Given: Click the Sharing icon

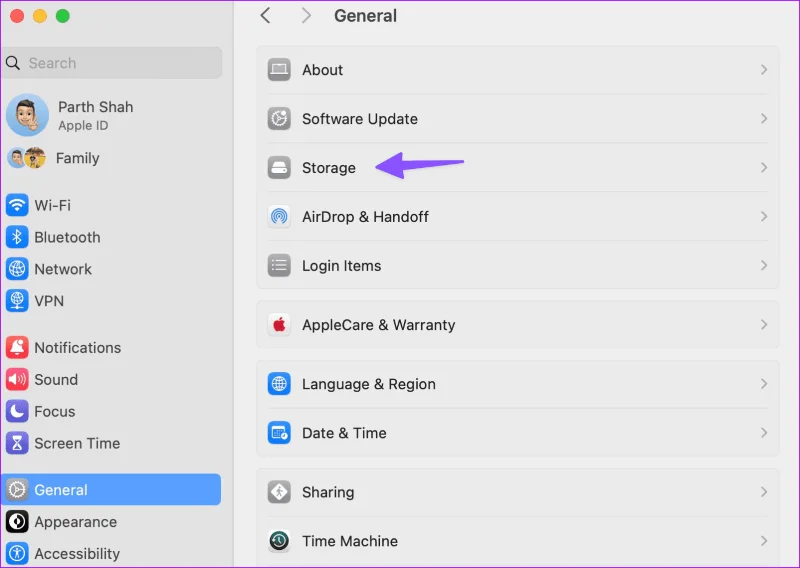Looking at the screenshot, I should [x=279, y=492].
